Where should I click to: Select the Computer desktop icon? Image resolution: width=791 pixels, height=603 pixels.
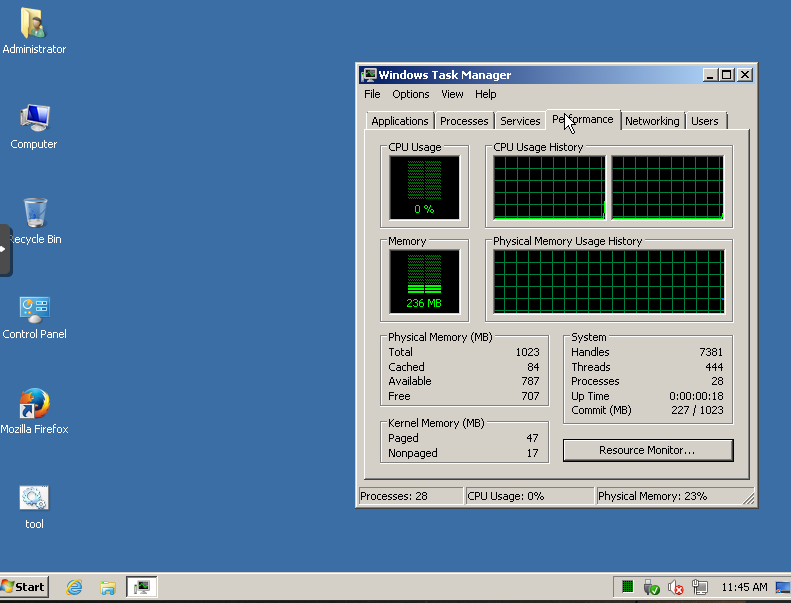click(34, 118)
